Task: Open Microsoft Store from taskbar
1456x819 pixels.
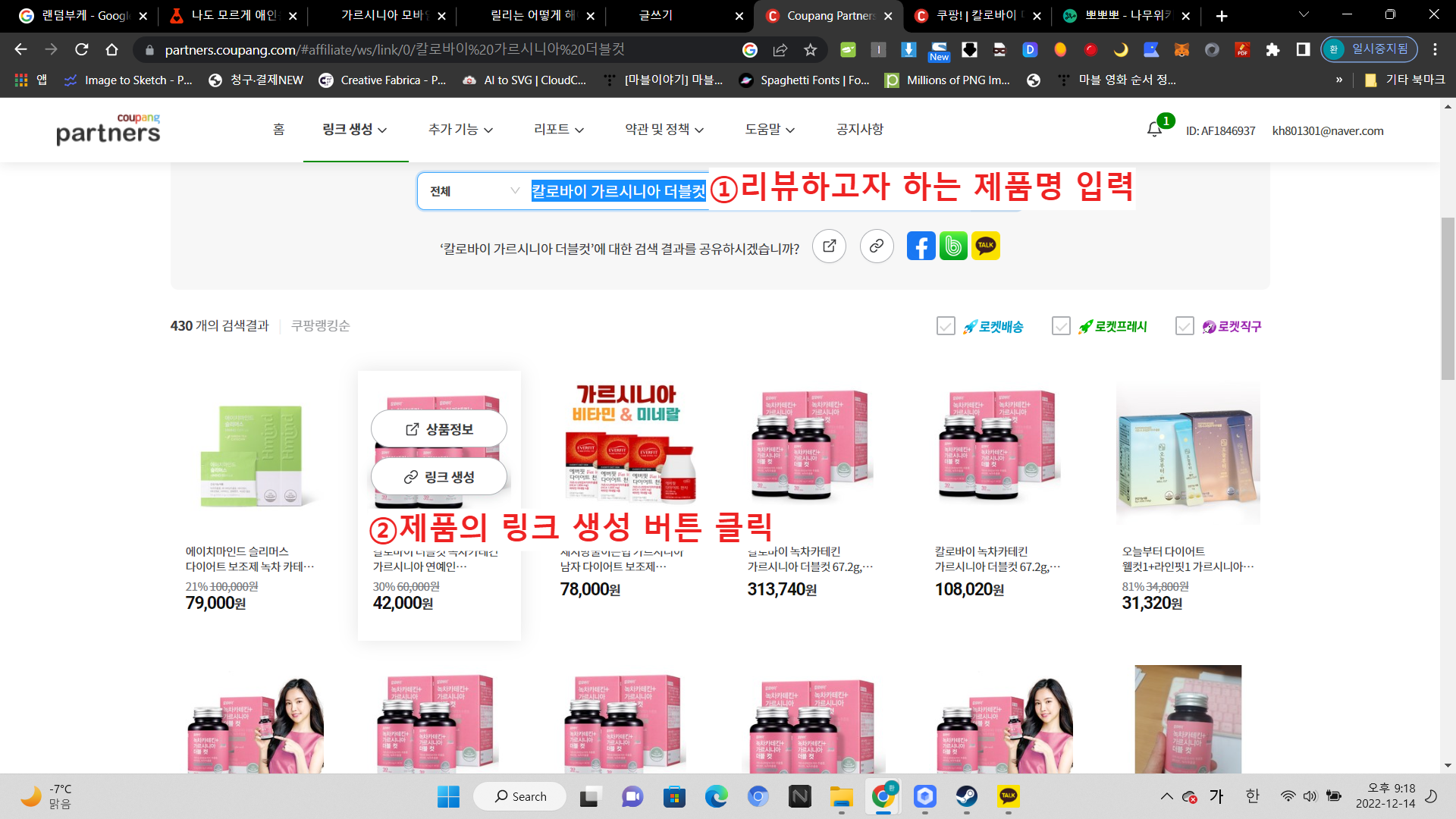Action: (x=674, y=796)
